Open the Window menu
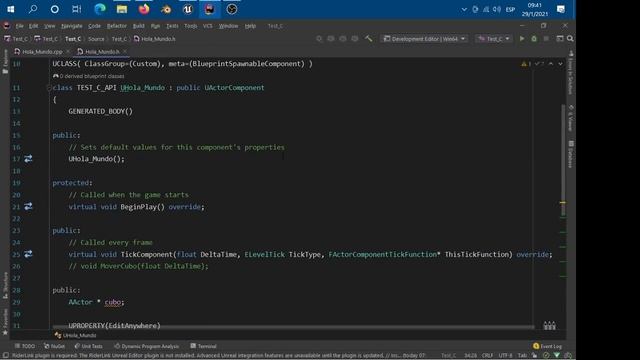 tap(228, 26)
